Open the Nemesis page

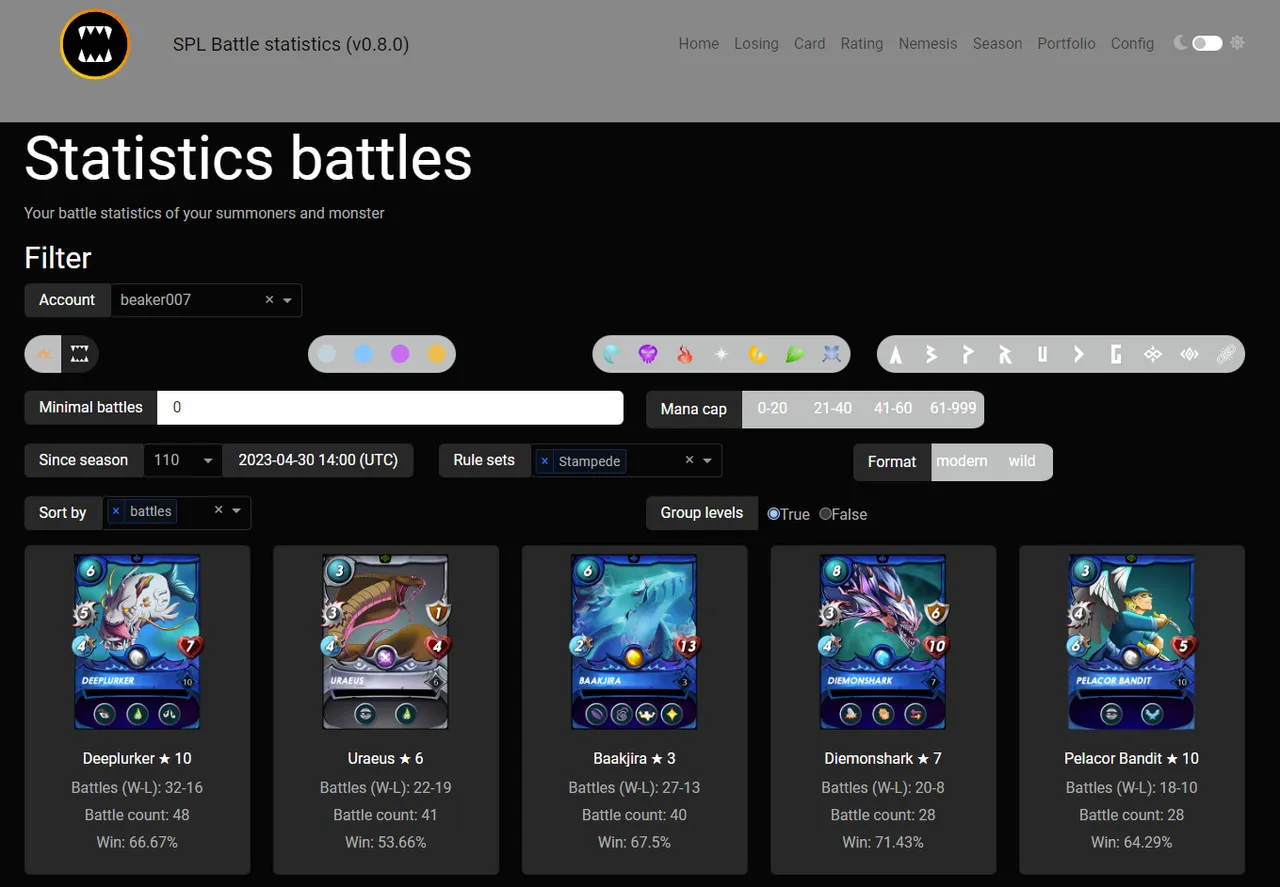point(928,43)
